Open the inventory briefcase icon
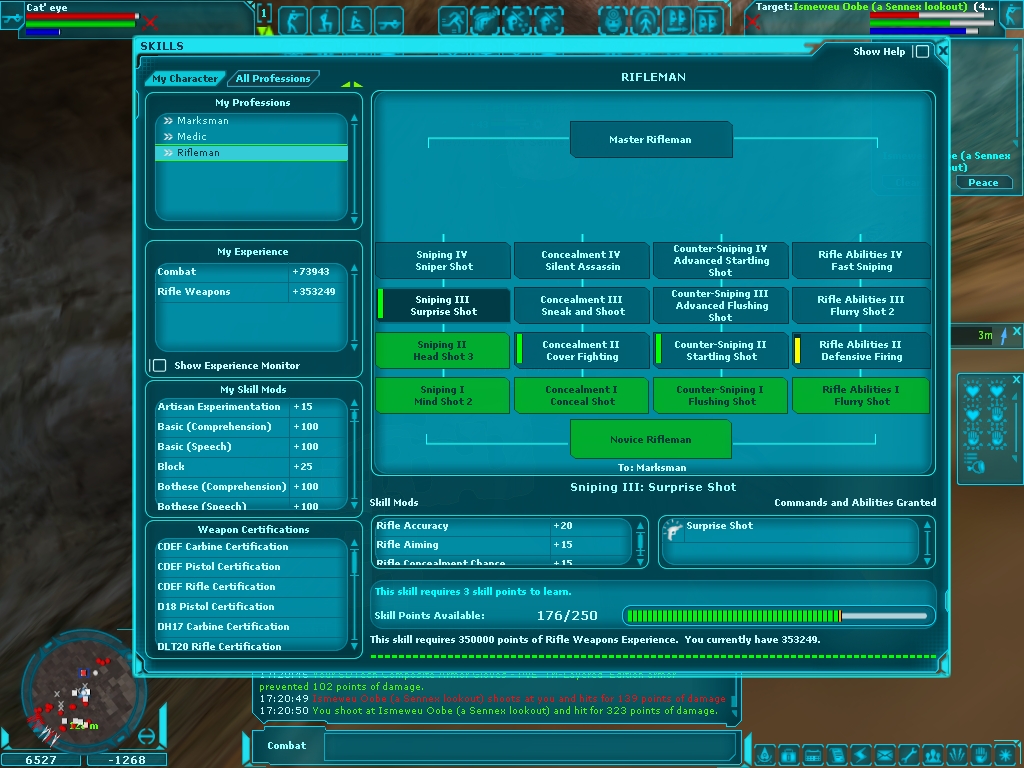This screenshot has height=768, width=1024. 787,755
